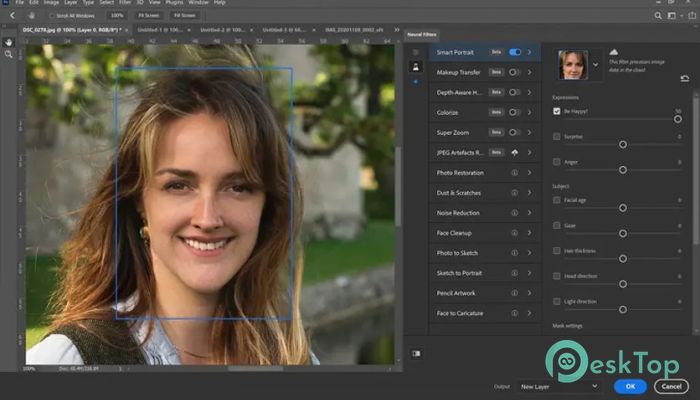Close the DSC_0278.jpg document tab
This screenshot has height=400, width=700.
127,30
